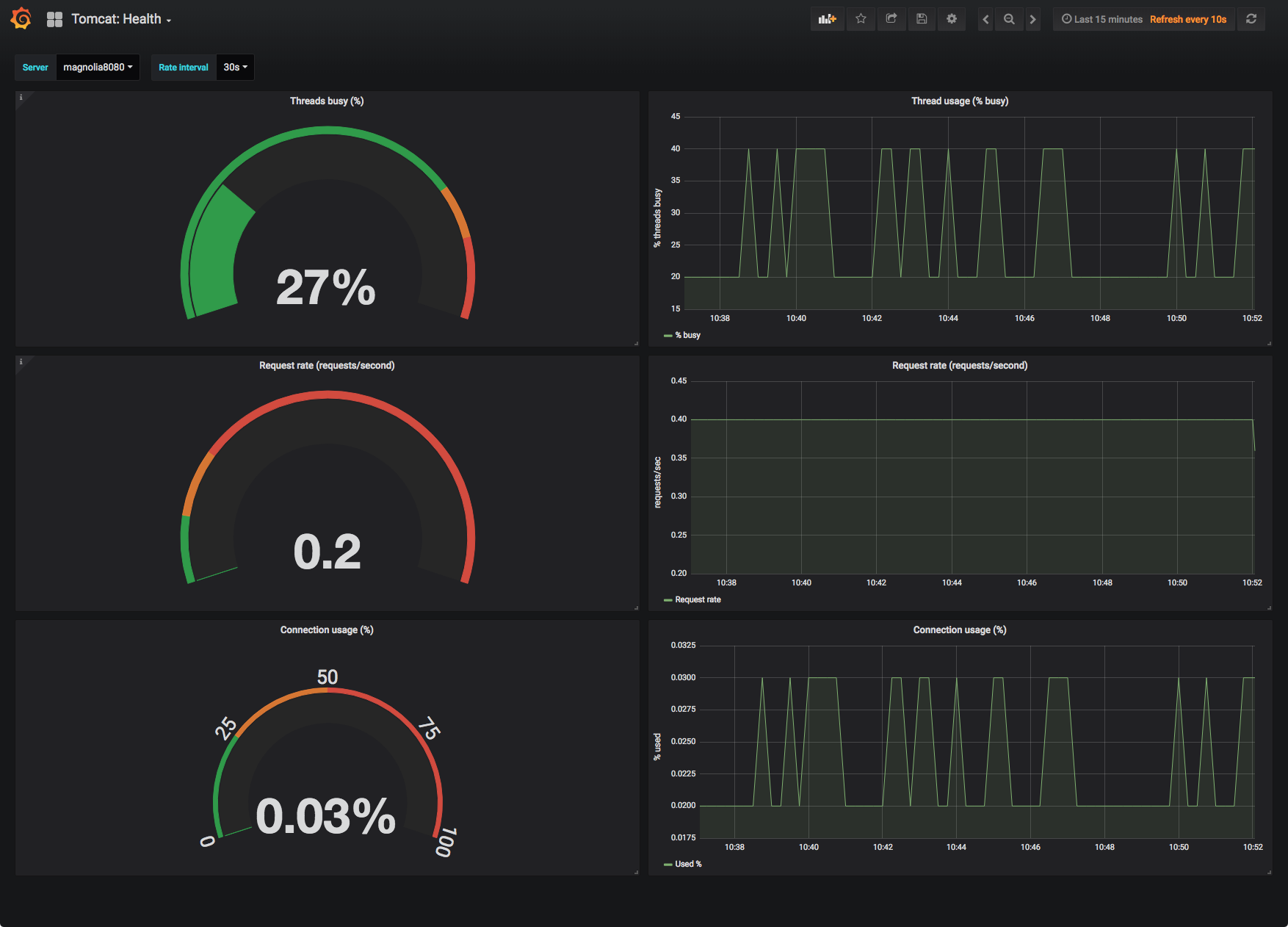Open the dashboards grid icon
Image resolution: width=1288 pixels, height=927 pixels.
tap(55, 18)
